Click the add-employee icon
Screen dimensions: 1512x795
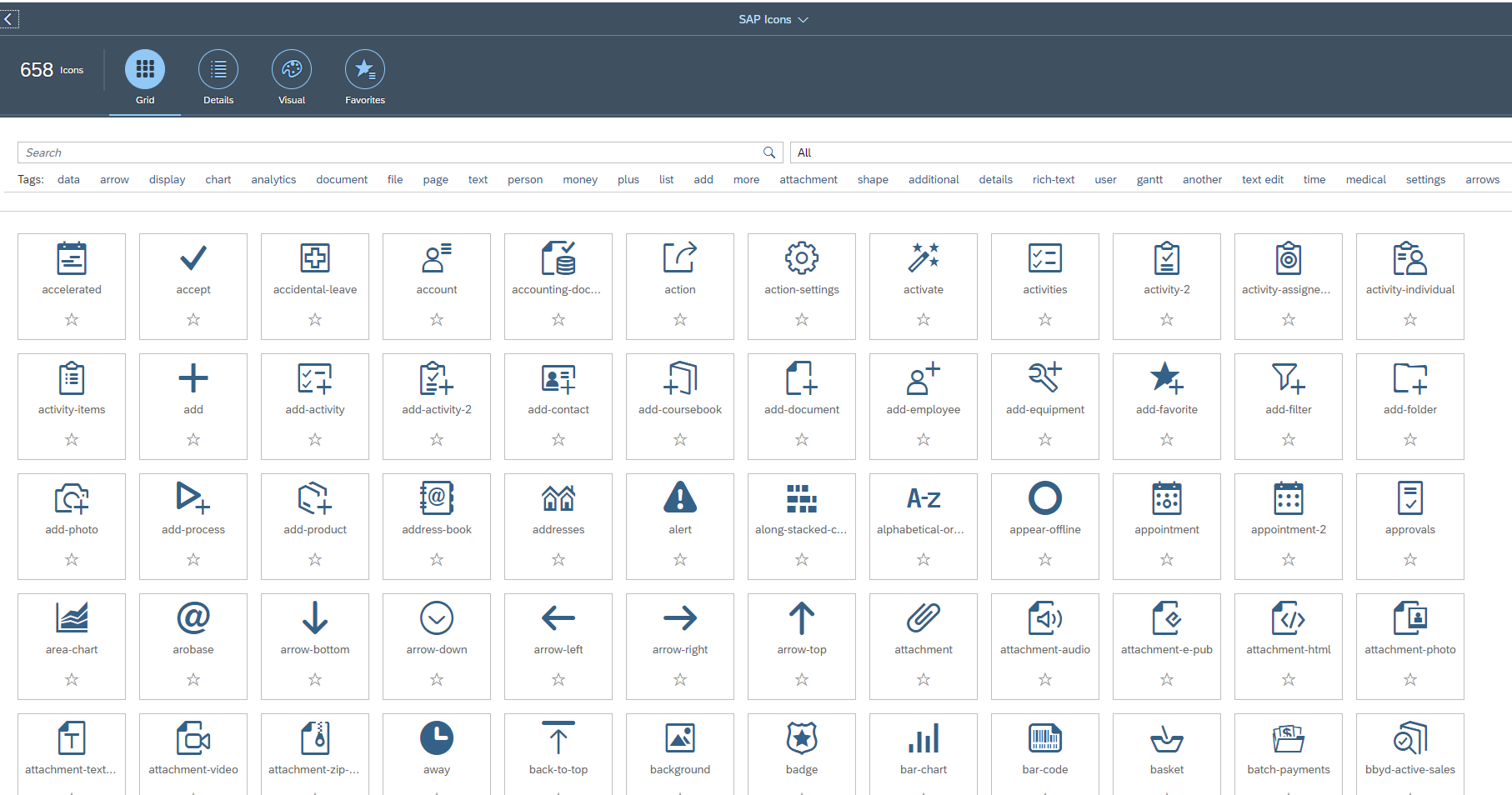pos(923,379)
